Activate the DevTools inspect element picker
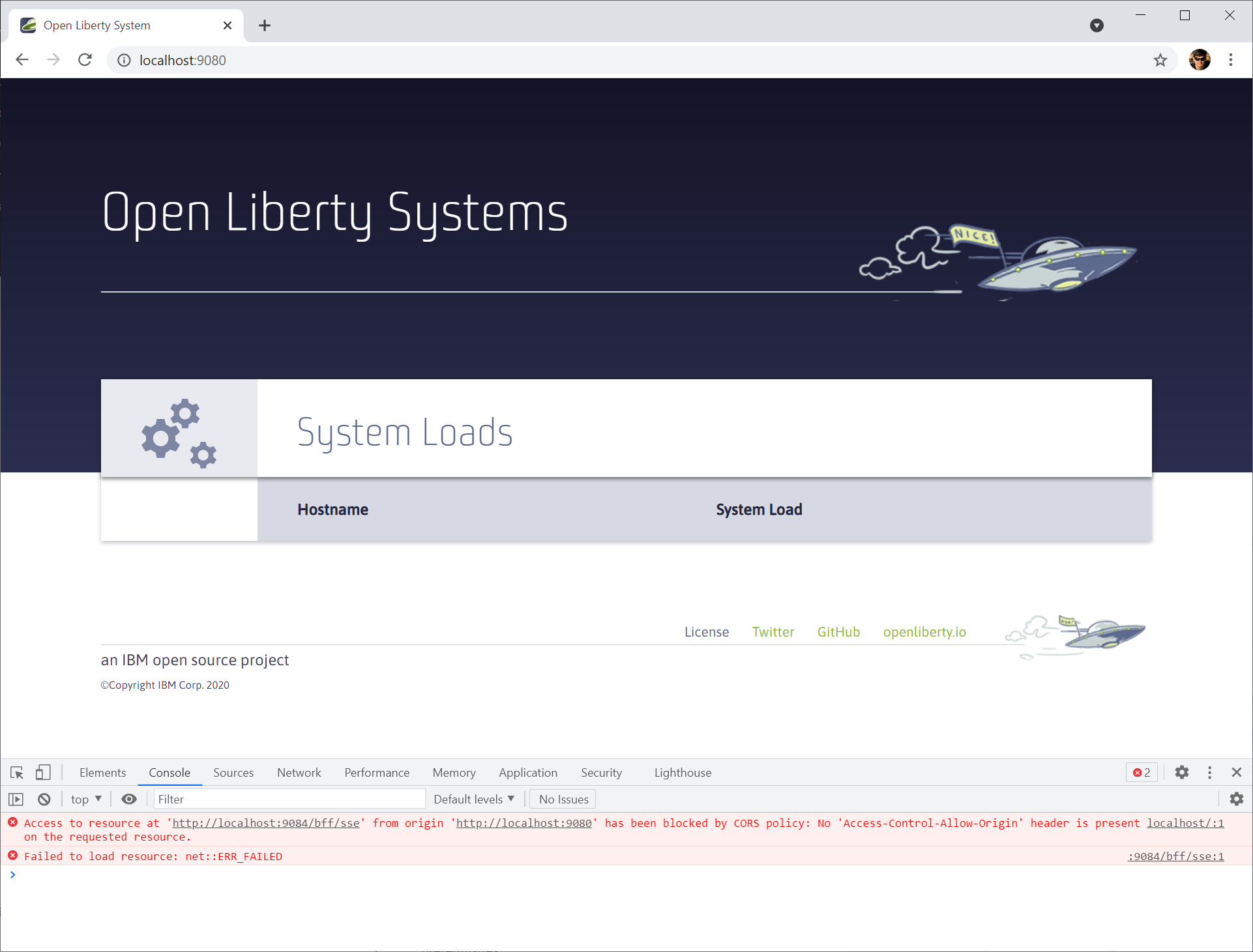1253x952 pixels. click(x=17, y=773)
